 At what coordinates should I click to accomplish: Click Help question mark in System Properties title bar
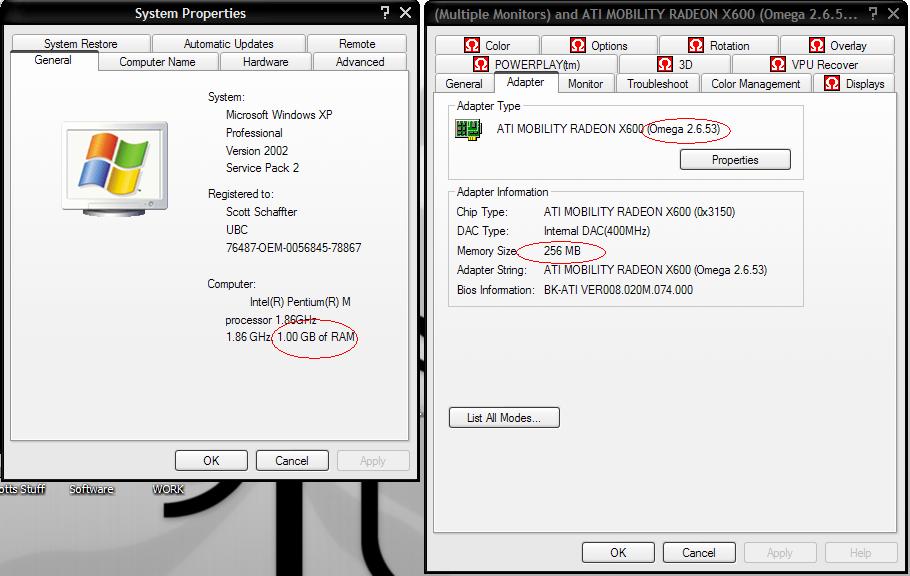[385, 12]
